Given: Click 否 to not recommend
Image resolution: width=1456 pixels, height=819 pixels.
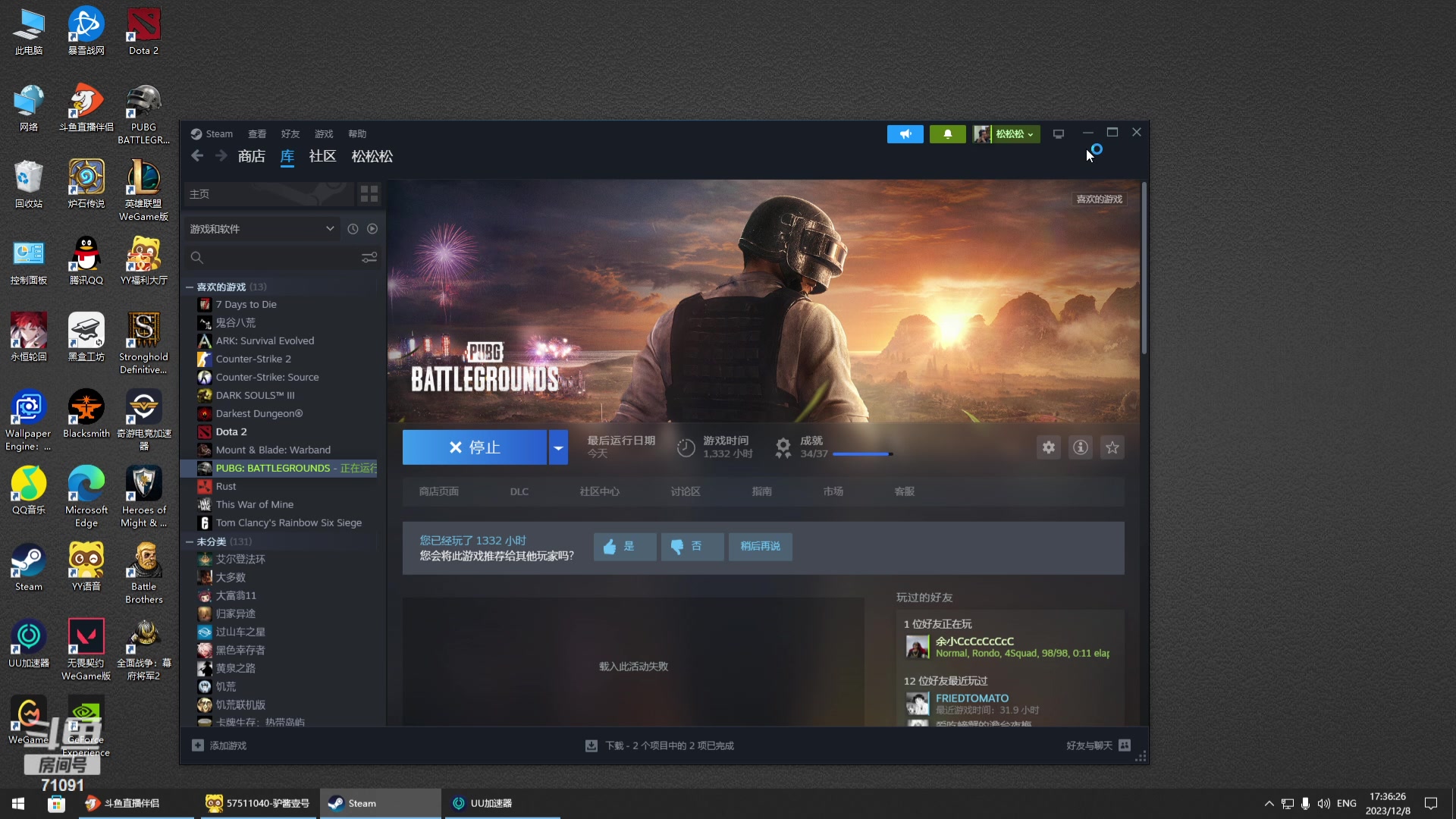Looking at the screenshot, I should coord(692,546).
